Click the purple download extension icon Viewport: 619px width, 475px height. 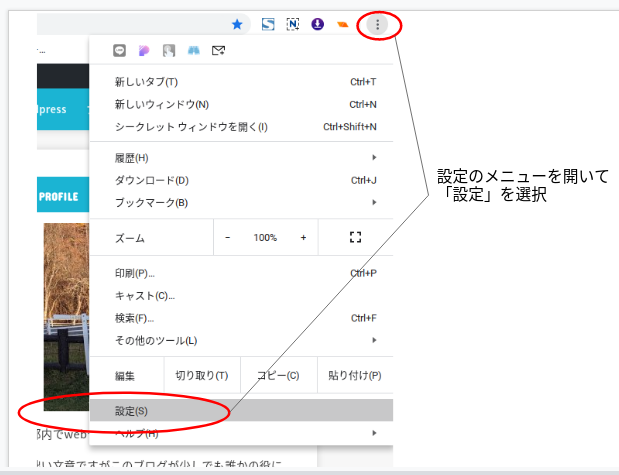coord(317,24)
